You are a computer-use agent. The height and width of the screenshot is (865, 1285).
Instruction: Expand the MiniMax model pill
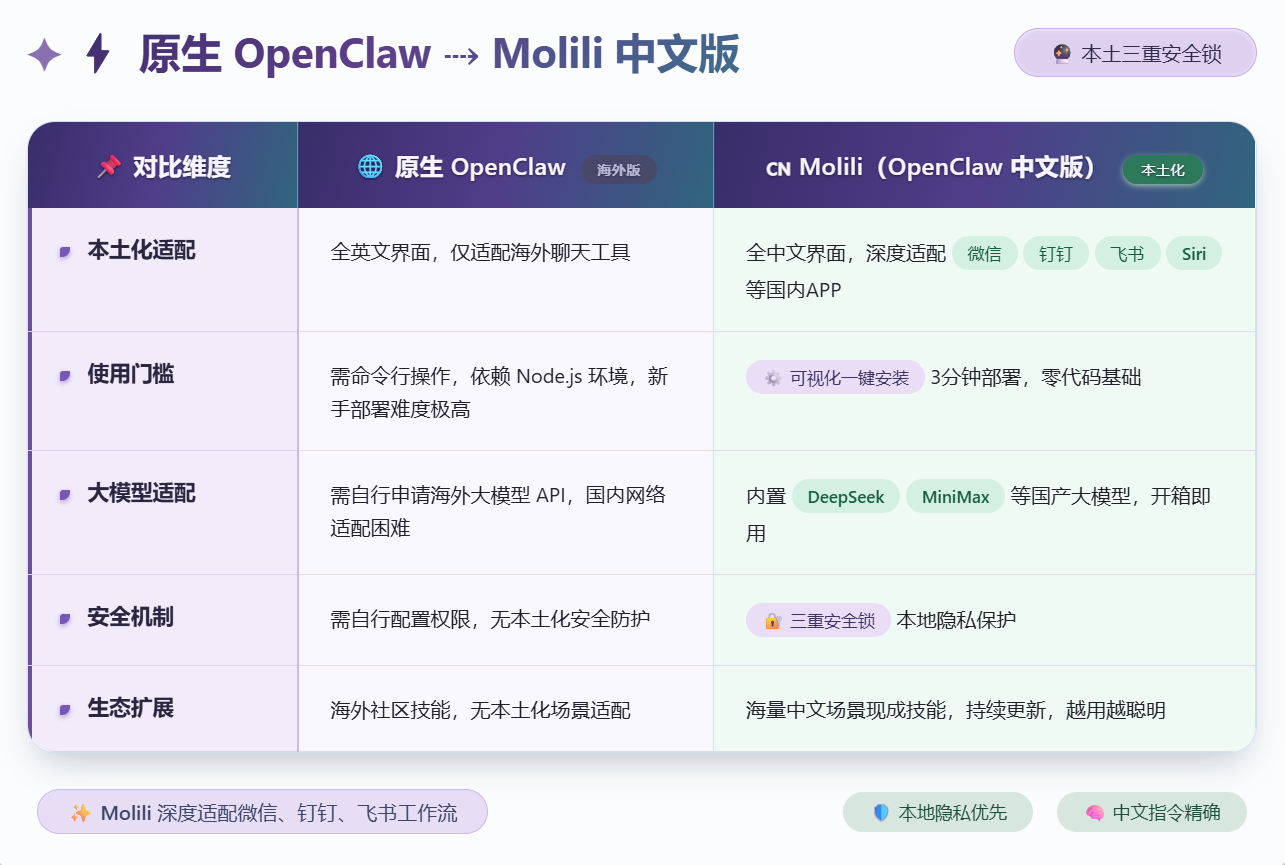955,496
